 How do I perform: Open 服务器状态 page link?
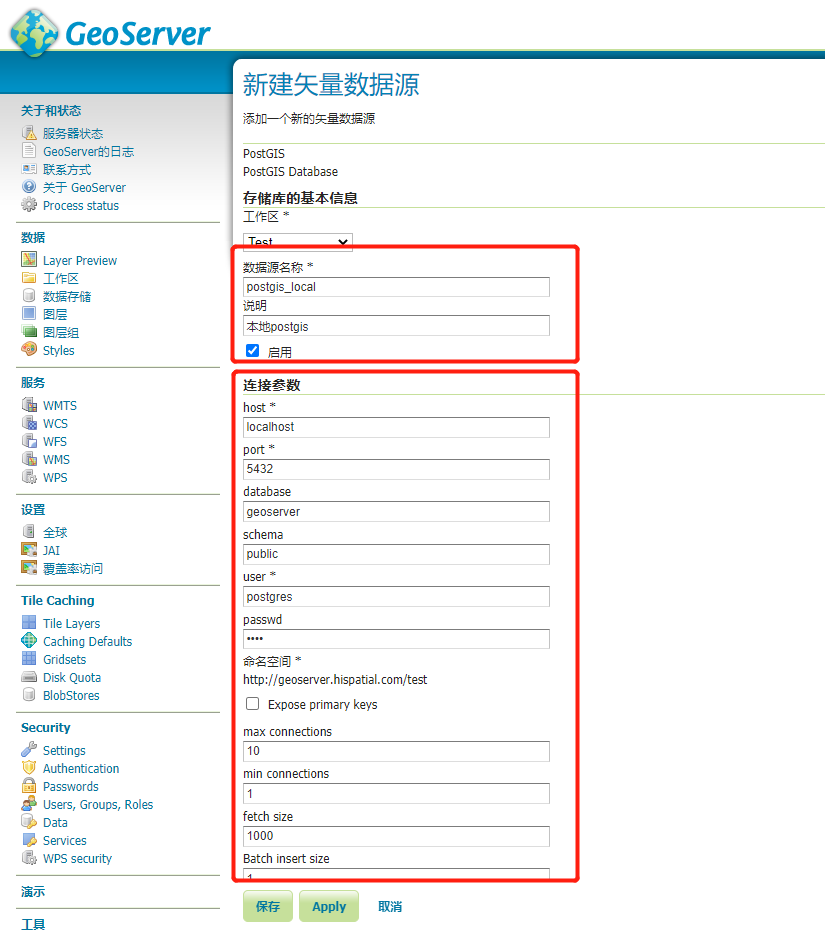tap(73, 134)
